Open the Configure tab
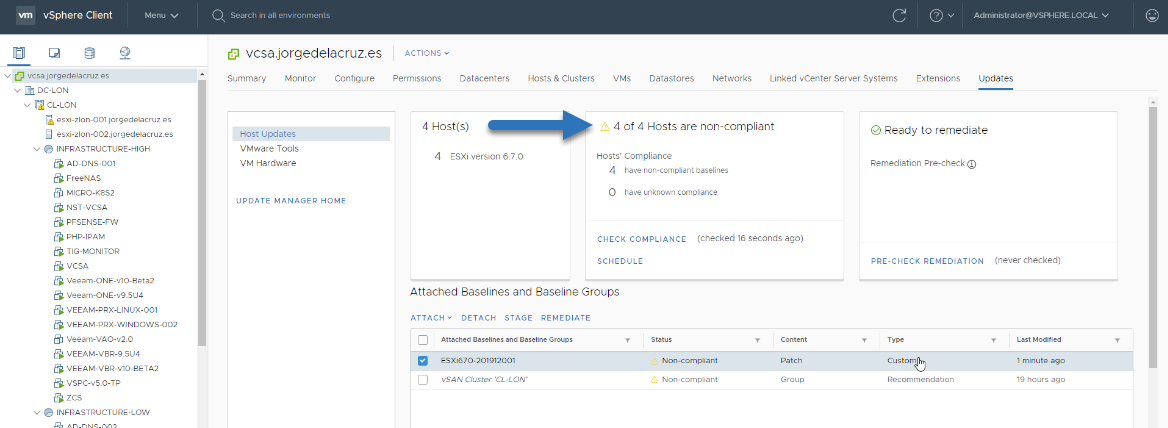The width and height of the screenshot is (1168, 428). pos(355,78)
